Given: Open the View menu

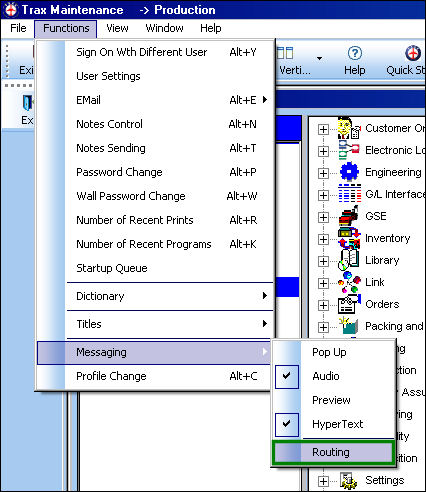Looking at the screenshot, I should 117,28.
